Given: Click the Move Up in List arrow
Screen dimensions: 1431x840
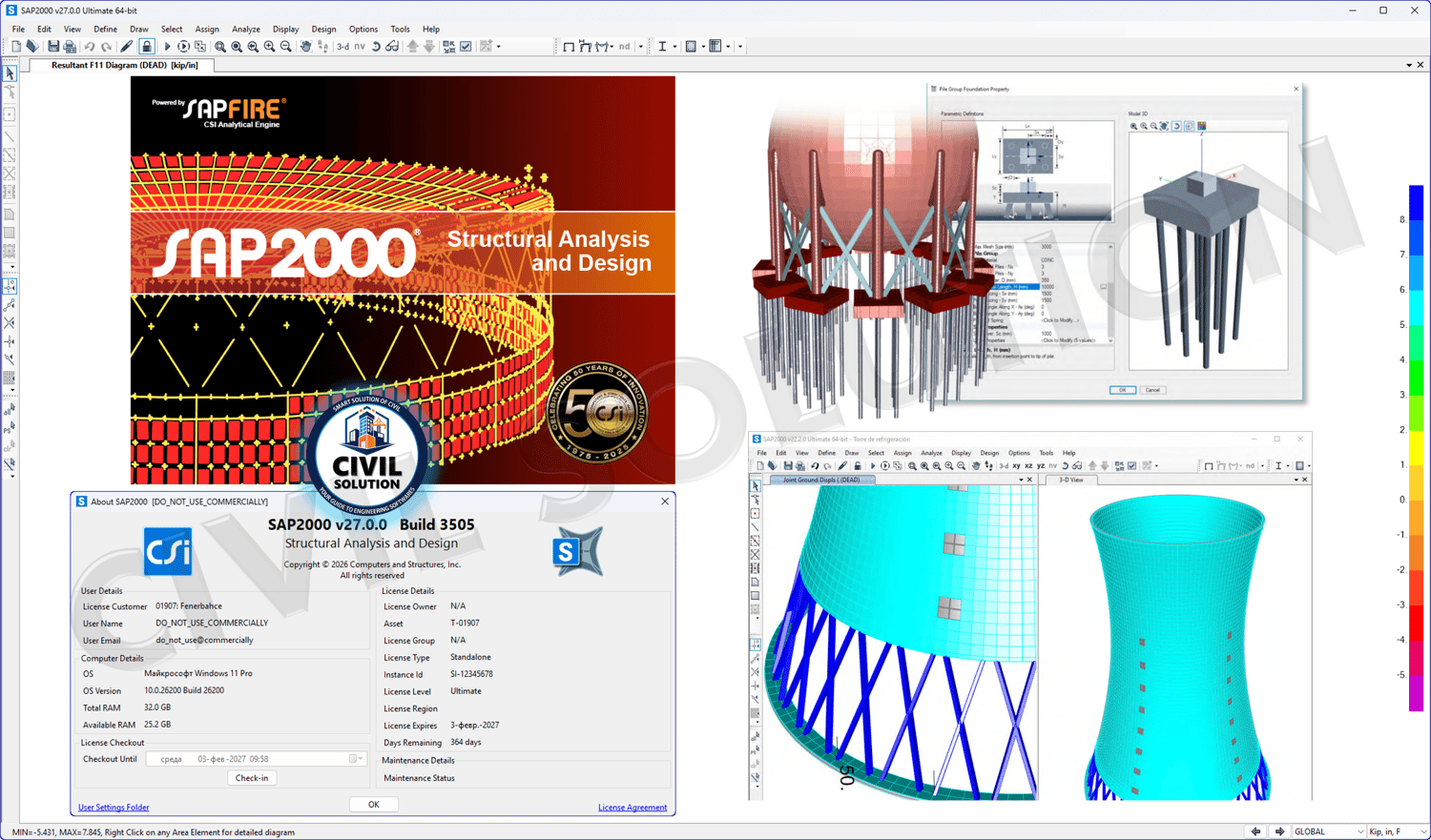Looking at the screenshot, I should pyautogui.click(x=413, y=47).
